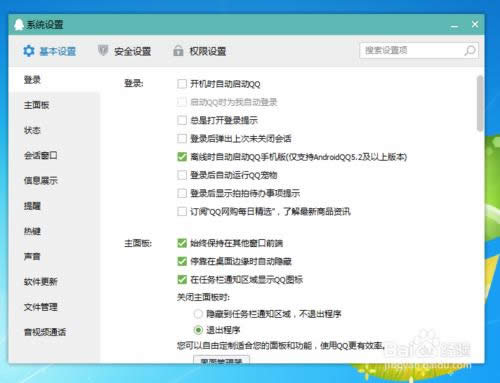This screenshot has width=500, height=383.
Task: Select 隐藏到任务栏通知区域 radio option
Action: coord(198,314)
